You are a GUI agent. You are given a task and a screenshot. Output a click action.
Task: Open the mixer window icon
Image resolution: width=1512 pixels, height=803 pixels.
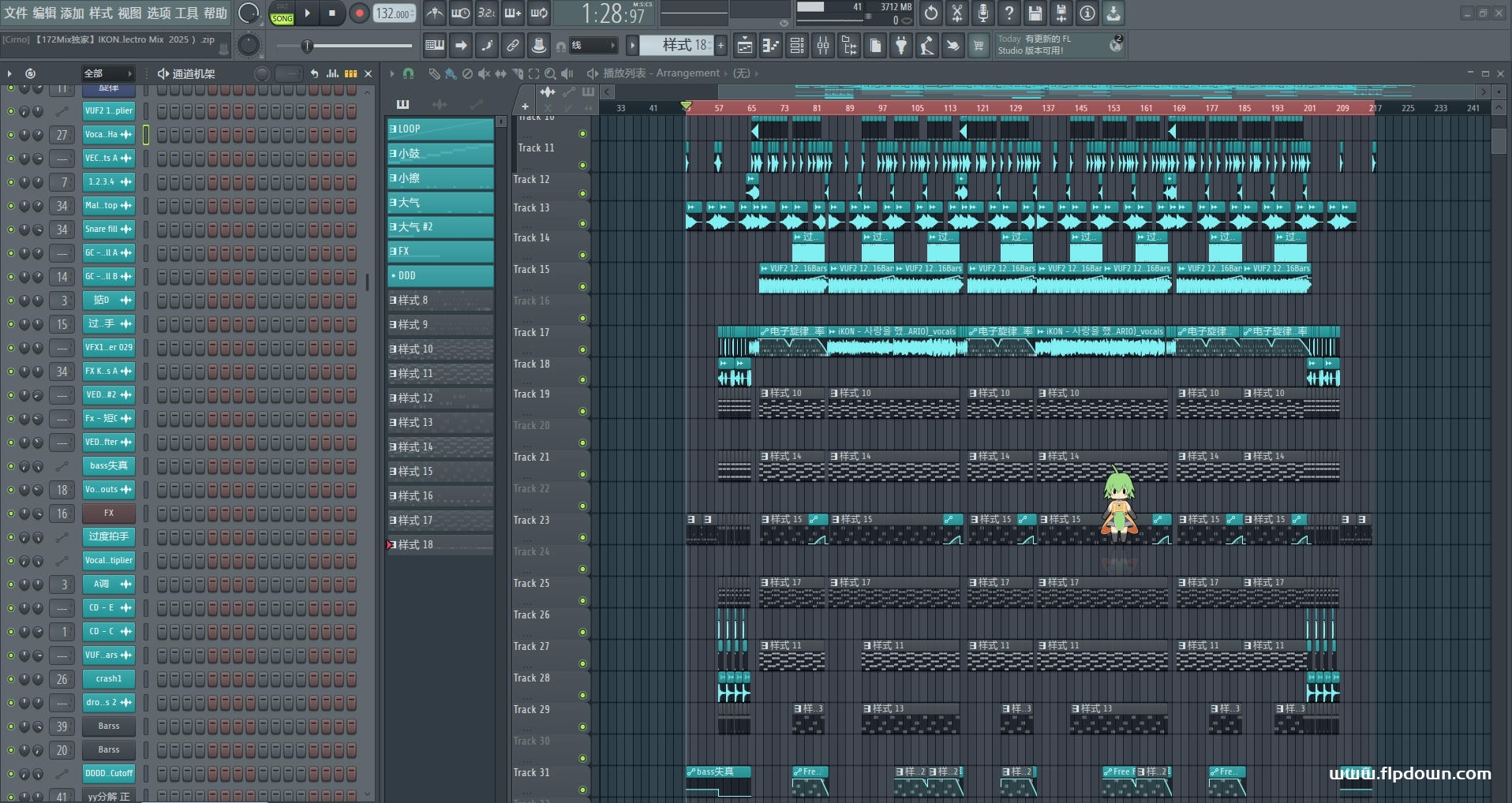pyautogui.click(x=823, y=46)
